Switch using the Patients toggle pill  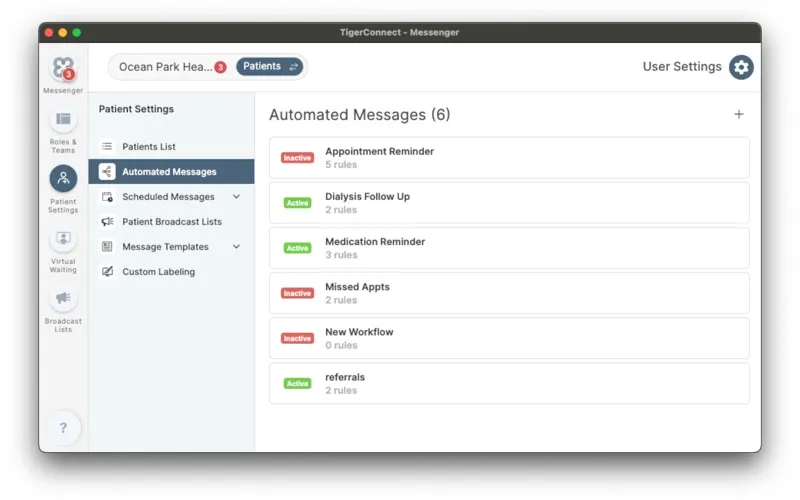click(x=269, y=67)
